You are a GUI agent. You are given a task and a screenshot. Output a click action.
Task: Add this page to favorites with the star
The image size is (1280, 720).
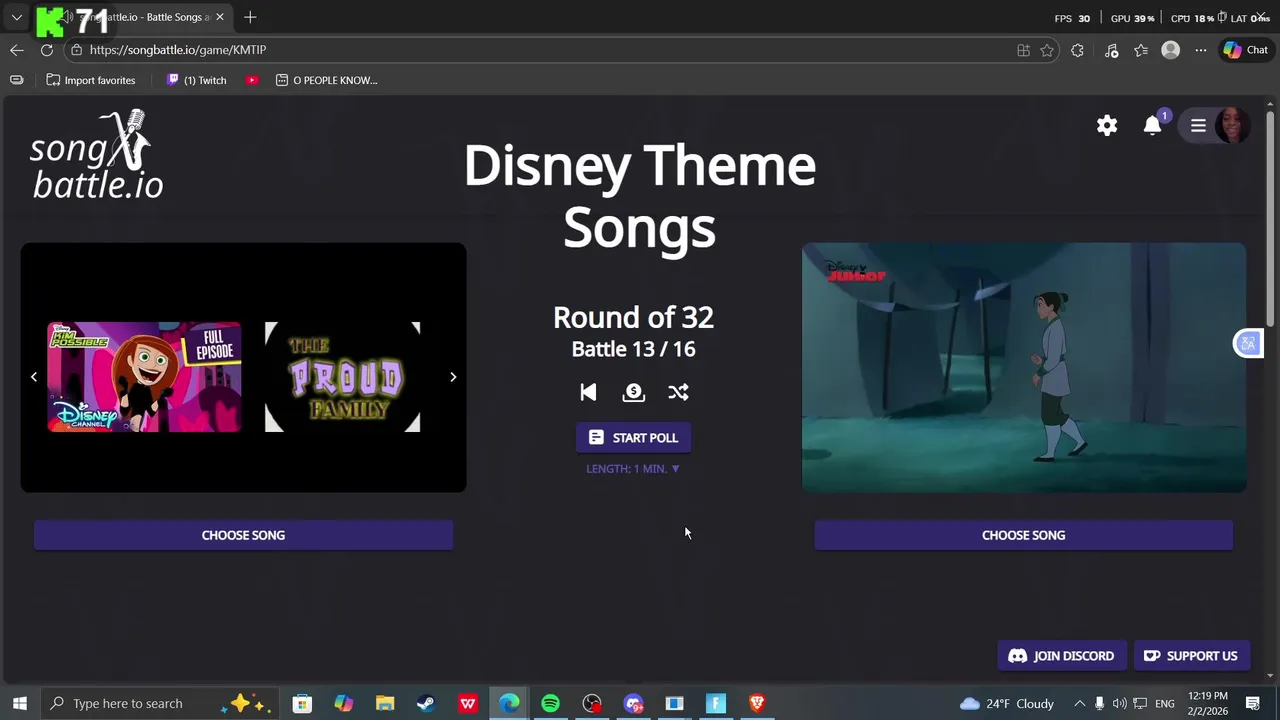pos(1047,50)
